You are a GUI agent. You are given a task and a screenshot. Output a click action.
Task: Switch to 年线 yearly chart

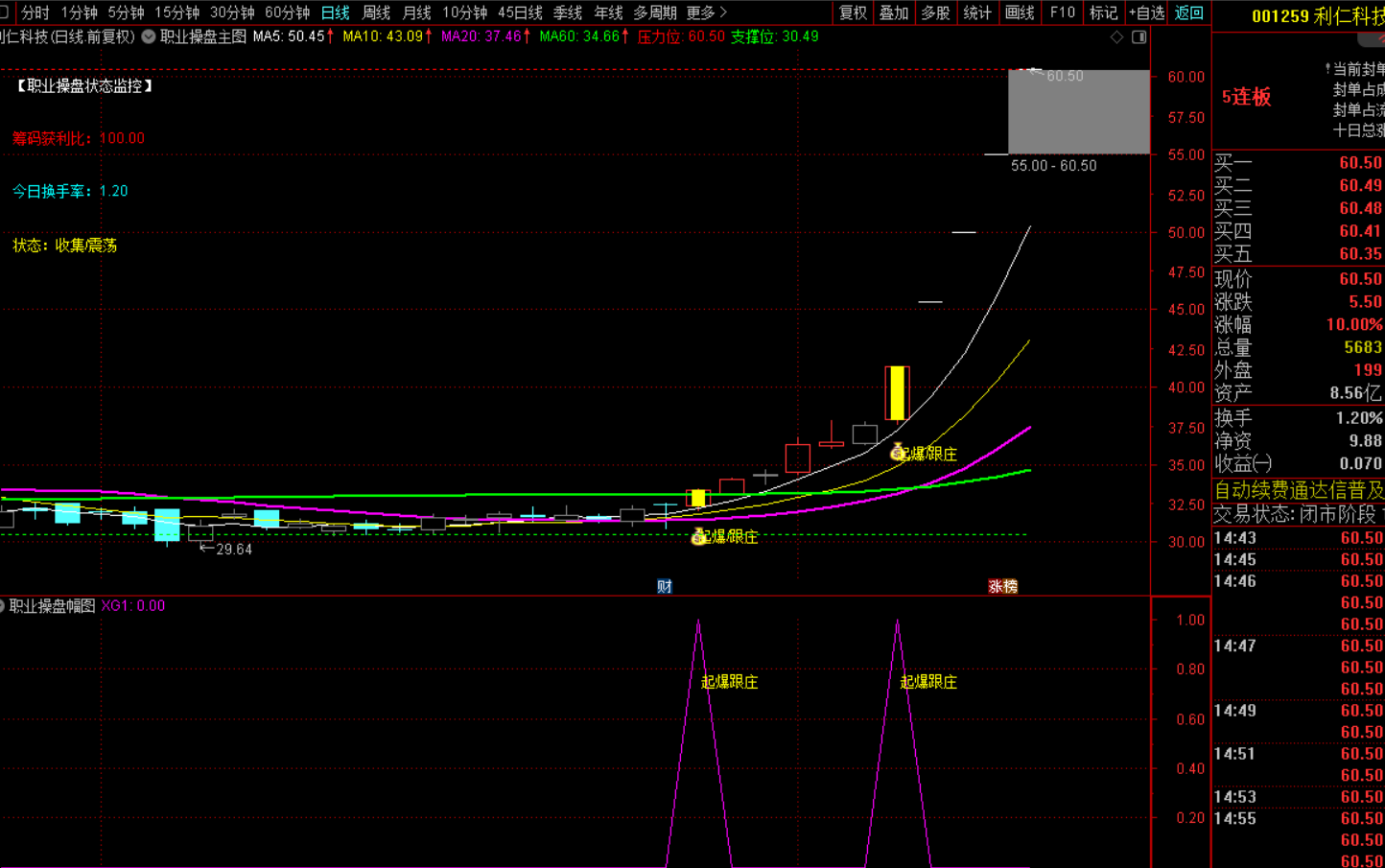coord(608,12)
